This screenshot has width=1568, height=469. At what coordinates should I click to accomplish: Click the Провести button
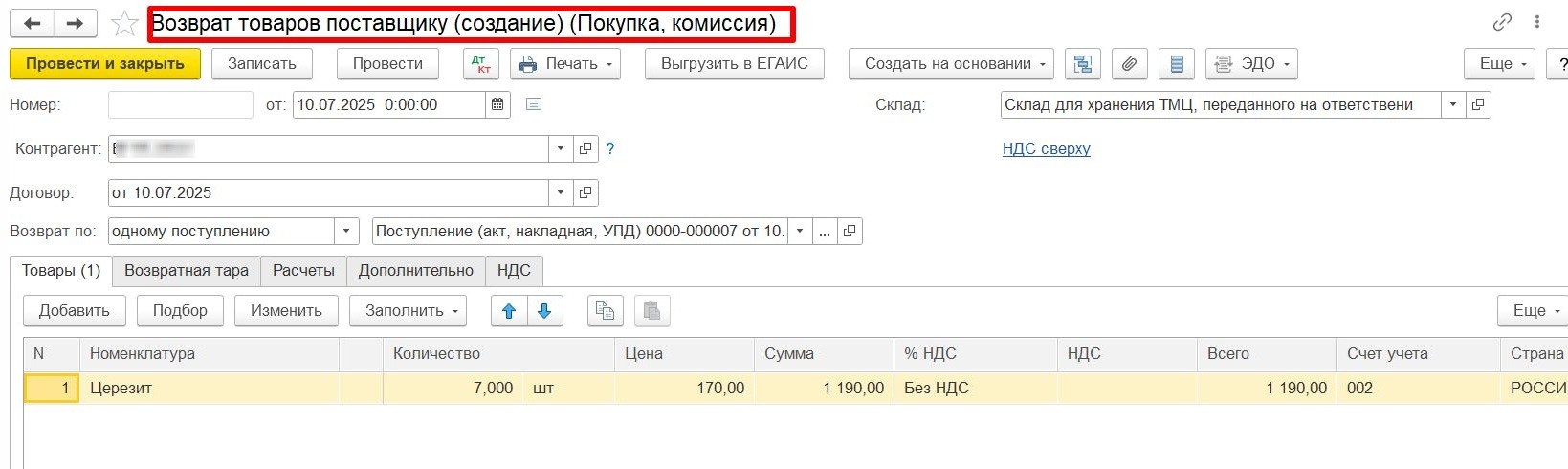coord(387,64)
